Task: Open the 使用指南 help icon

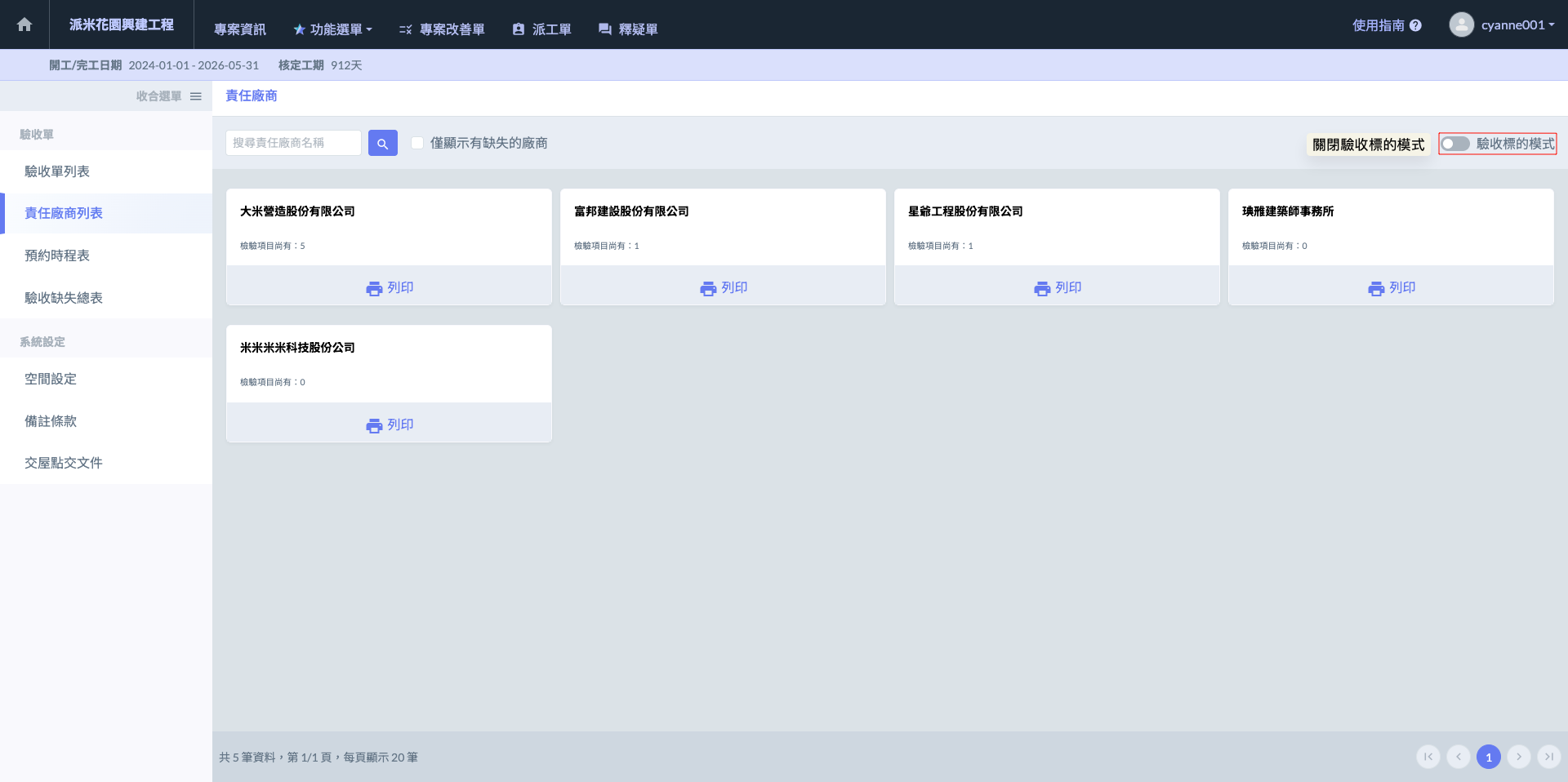Action: click(x=1415, y=25)
